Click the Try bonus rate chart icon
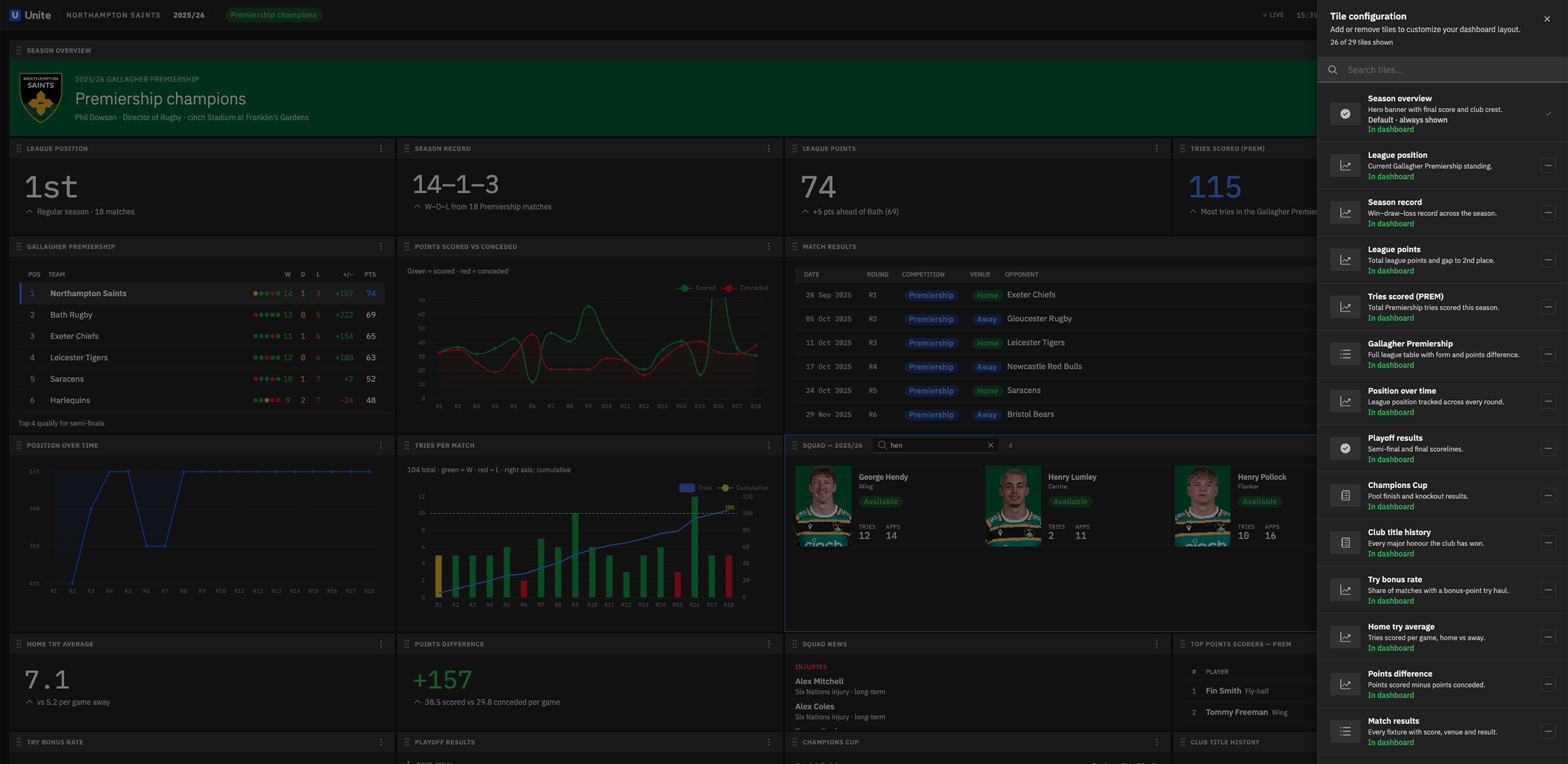Image resolution: width=1568 pixels, height=764 pixels. [1345, 590]
